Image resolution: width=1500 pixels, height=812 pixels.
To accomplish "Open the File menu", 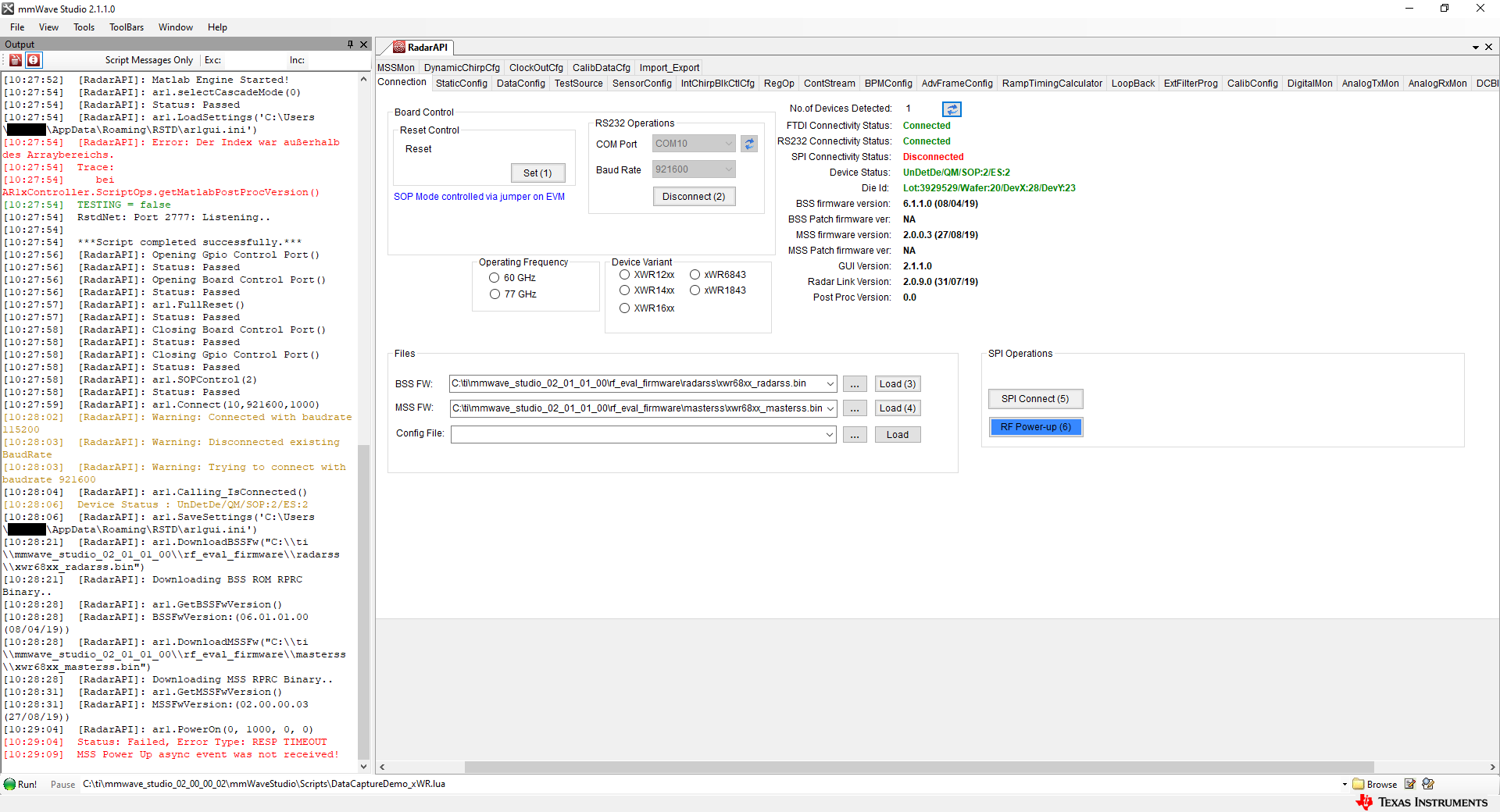I will coord(17,27).
